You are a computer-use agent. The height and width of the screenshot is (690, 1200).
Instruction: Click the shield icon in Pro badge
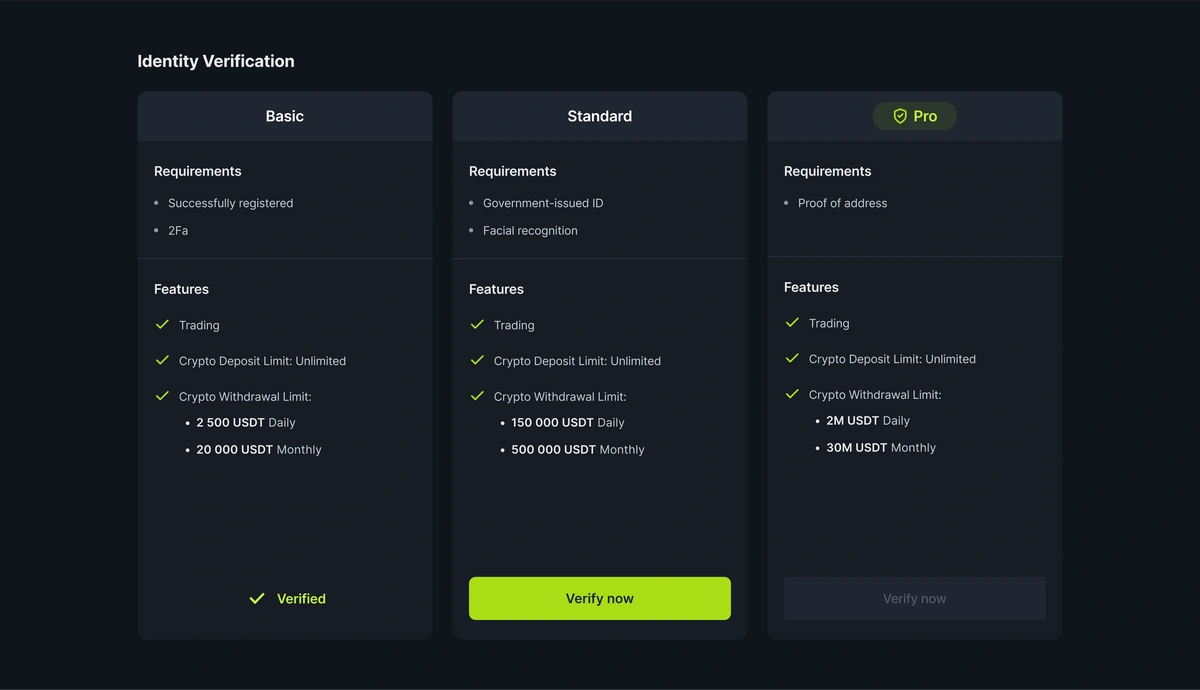coord(900,116)
